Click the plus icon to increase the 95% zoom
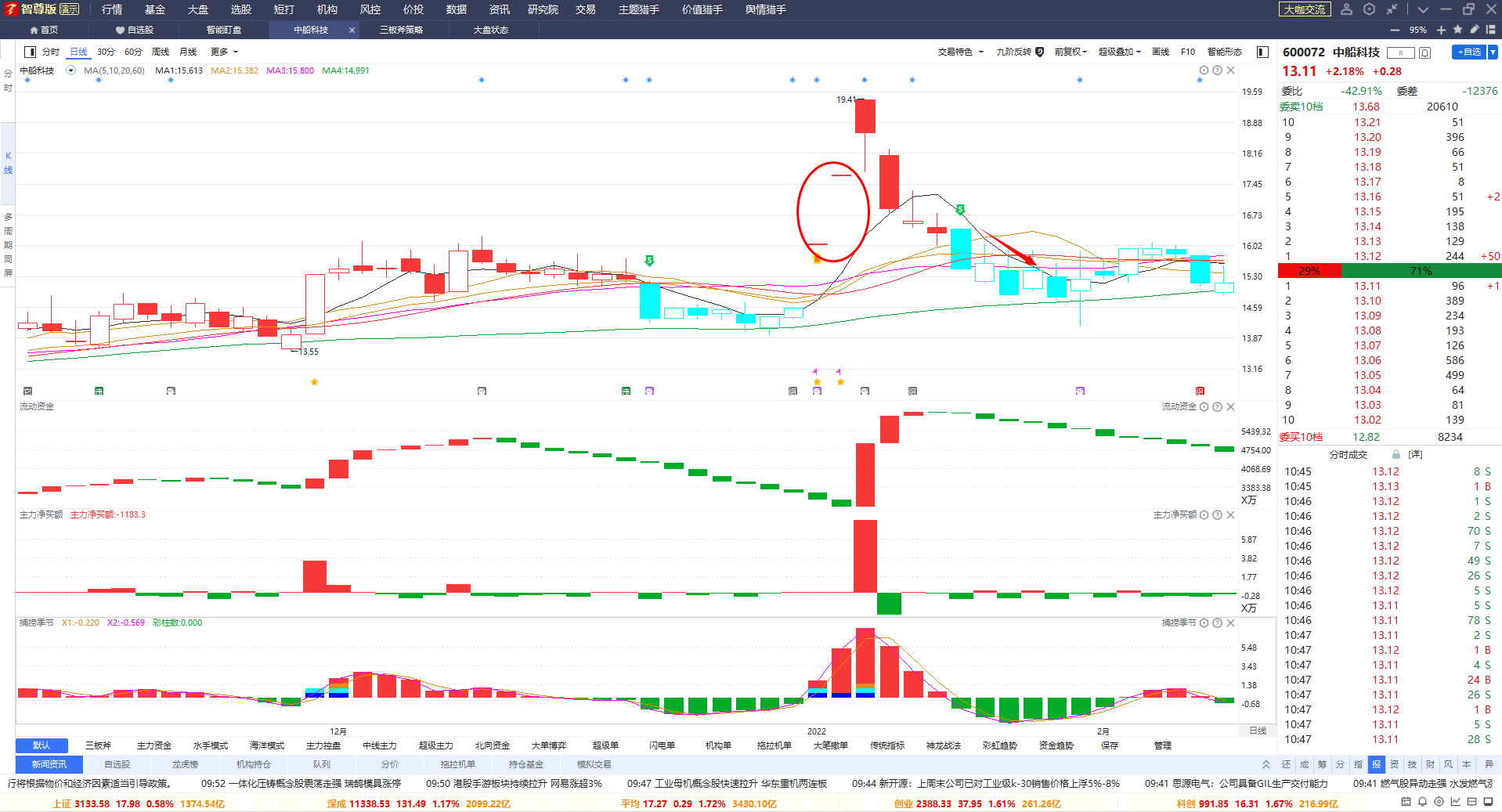The image size is (1502, 812). (x=1441, y=30)
